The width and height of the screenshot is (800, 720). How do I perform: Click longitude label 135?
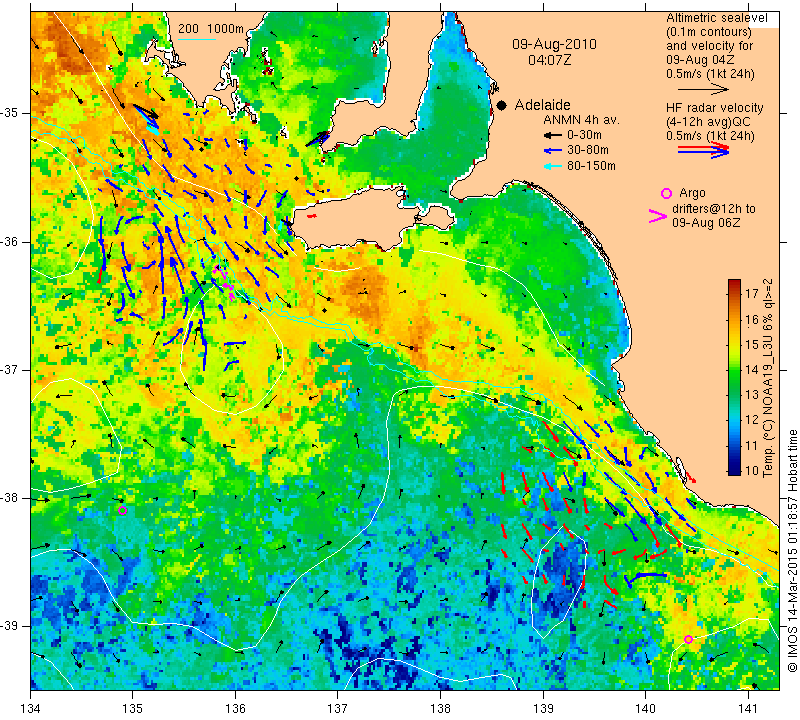133,709
